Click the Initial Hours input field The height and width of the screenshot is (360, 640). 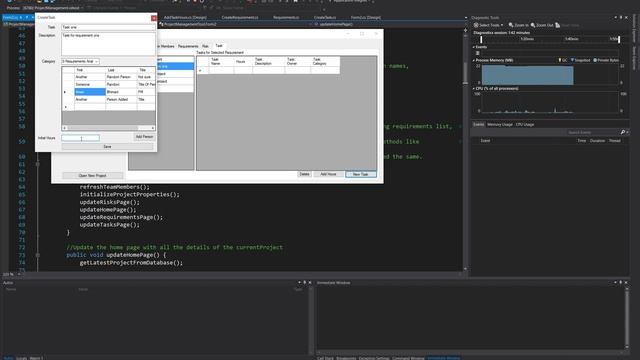(80, 138)
